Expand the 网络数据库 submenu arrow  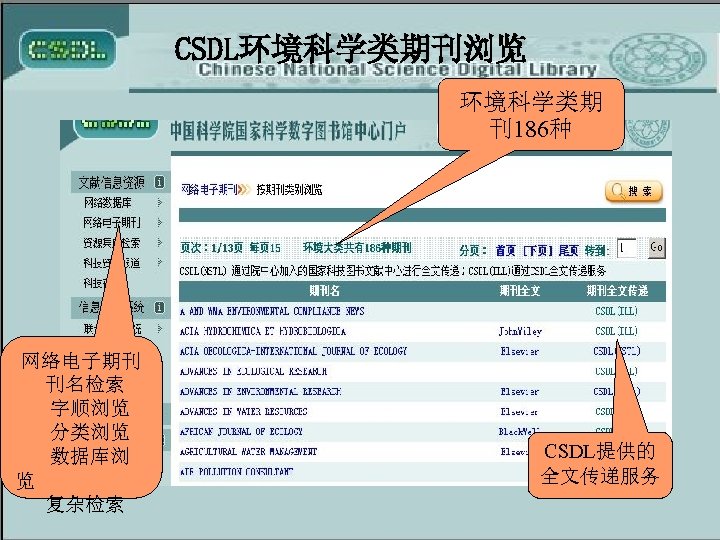(159, 202)
